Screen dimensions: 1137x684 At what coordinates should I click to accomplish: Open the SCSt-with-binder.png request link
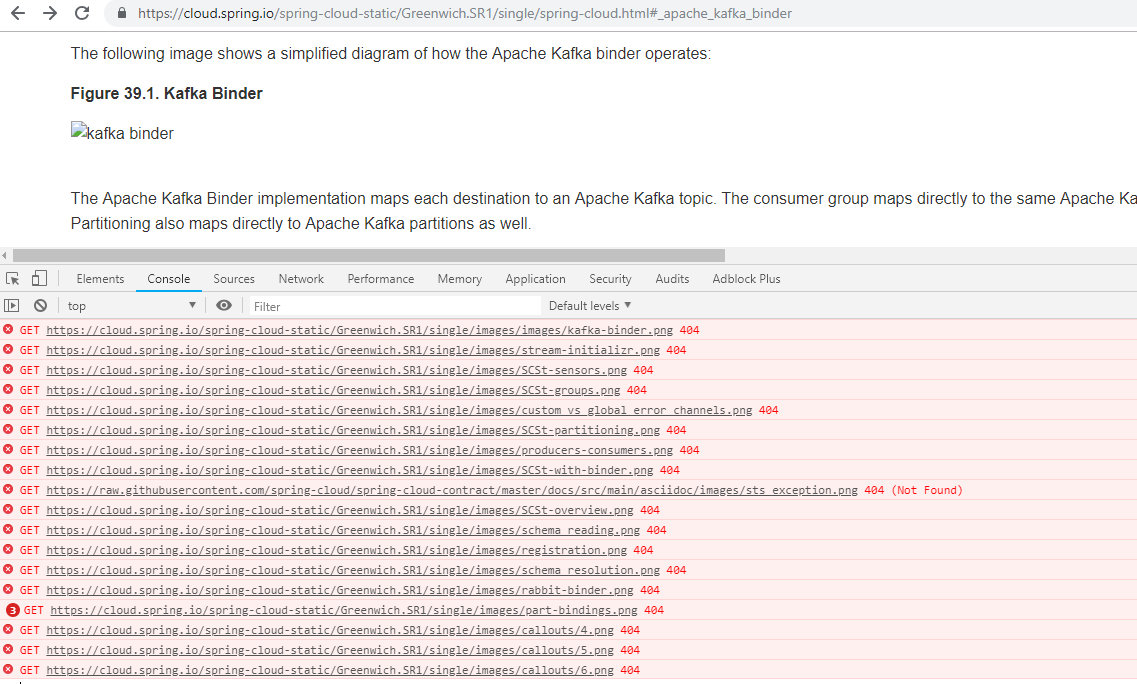tap(350, 470)
